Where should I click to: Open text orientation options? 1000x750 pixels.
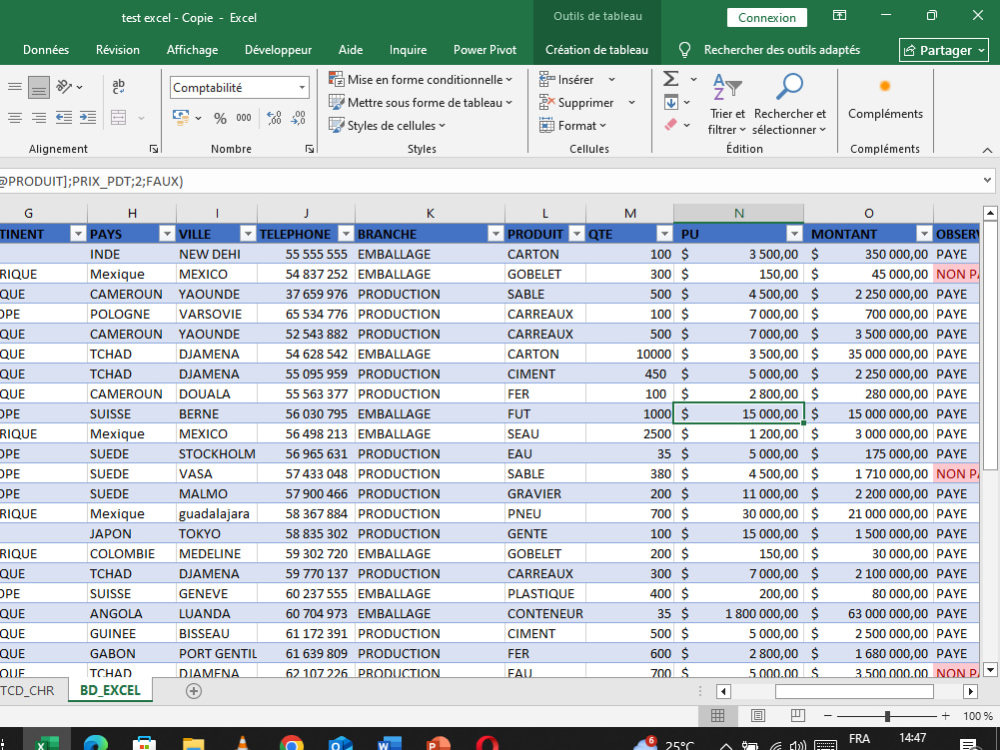(69, 87)
